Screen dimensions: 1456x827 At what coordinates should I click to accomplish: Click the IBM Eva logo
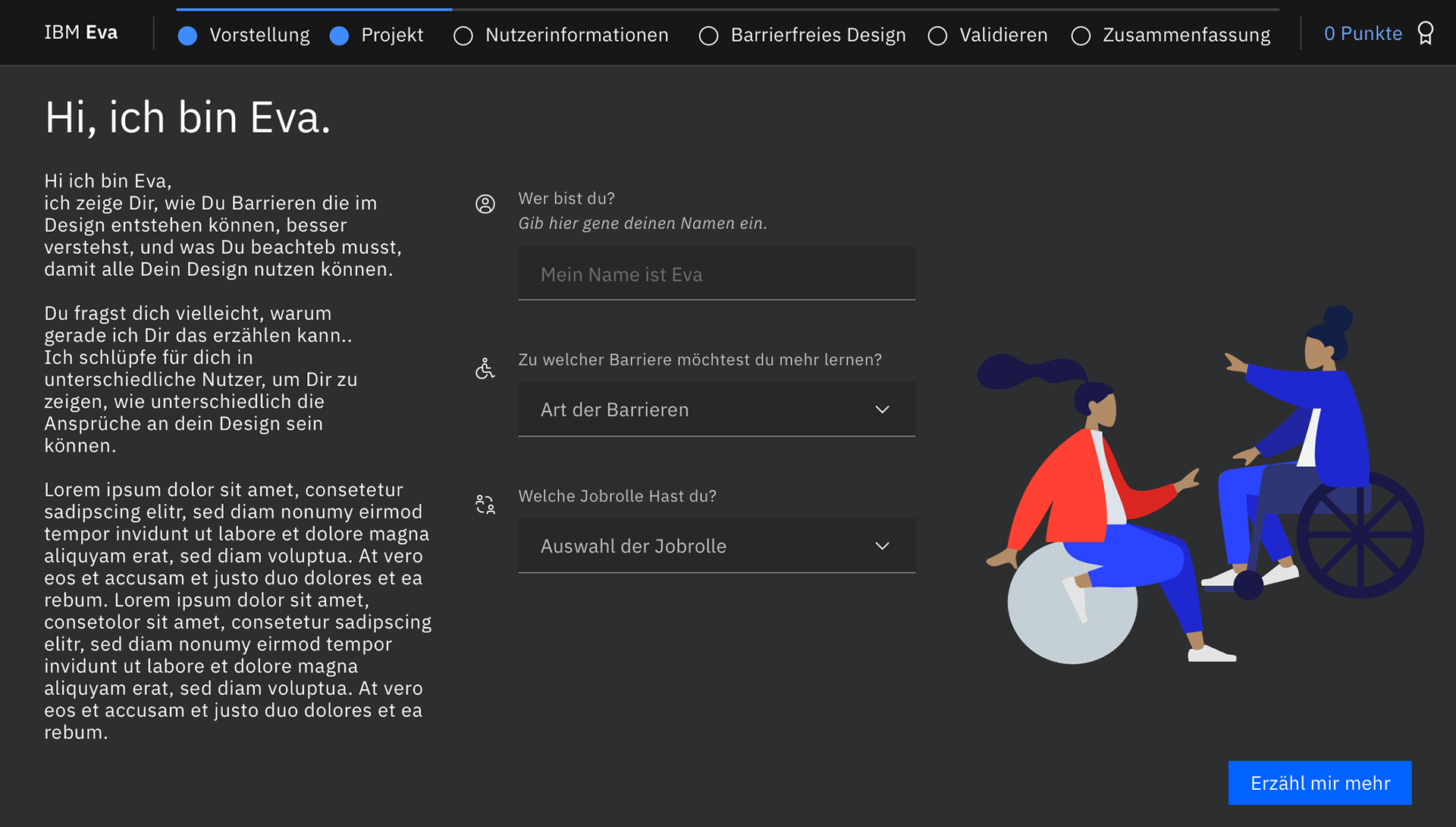[80, 33]
